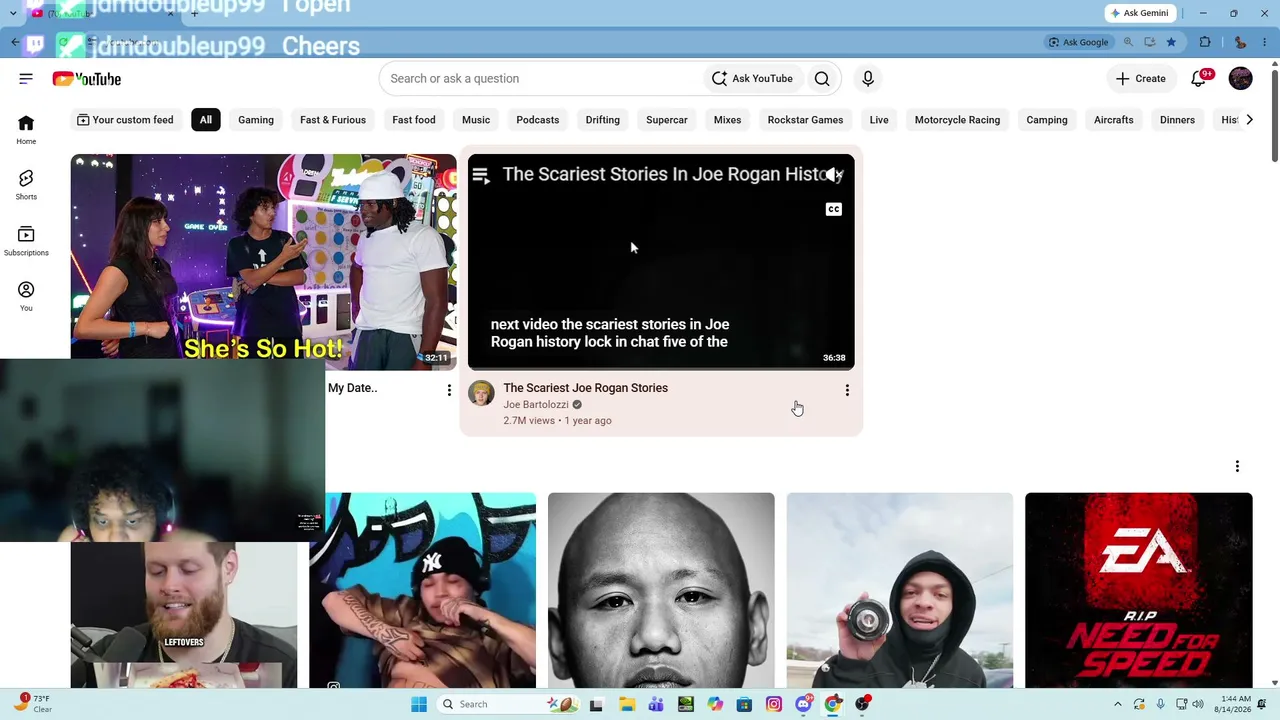Expand the system tray hidden icons chevron
The image size is (1280, 720).
[x=1118, y=704]
